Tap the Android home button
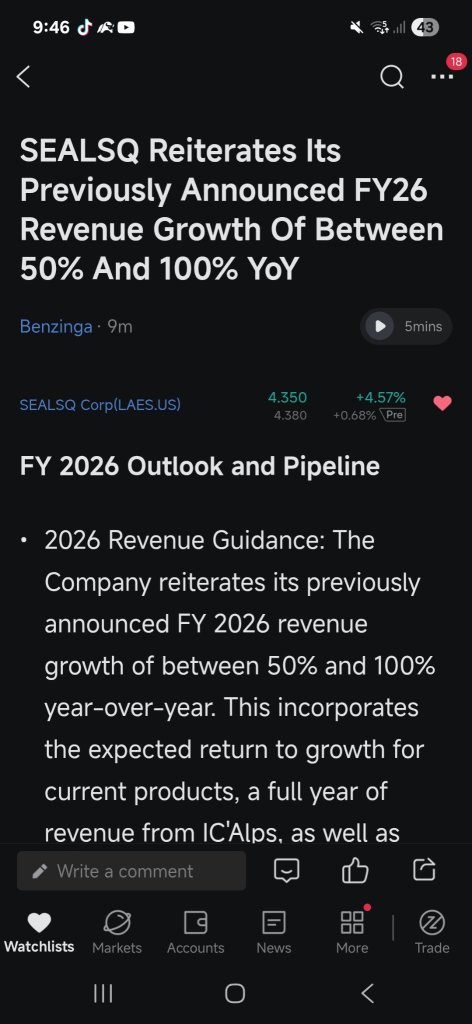This screenshot has width=472, height=1024. 235,993
